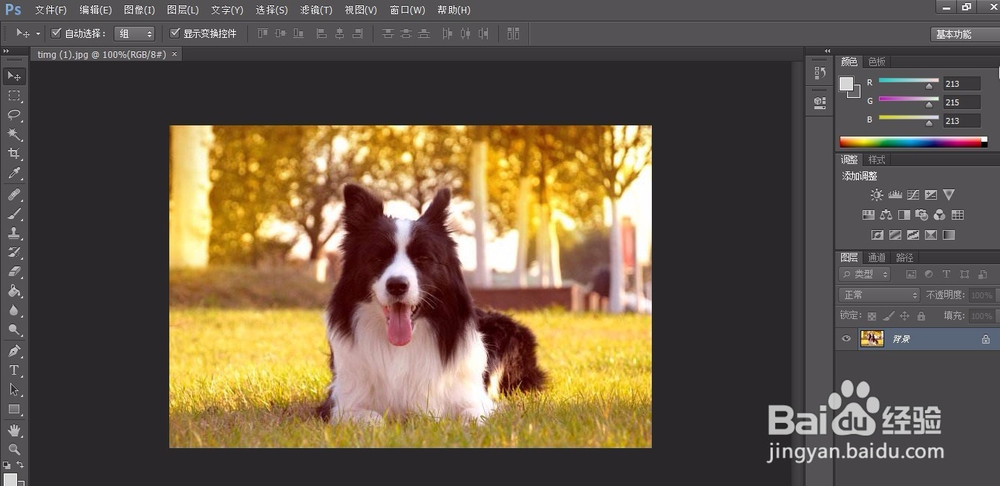This screenshot has height=486, width=1000.
Task: Switch to the 通道 tab
Action: click(877, 258)
